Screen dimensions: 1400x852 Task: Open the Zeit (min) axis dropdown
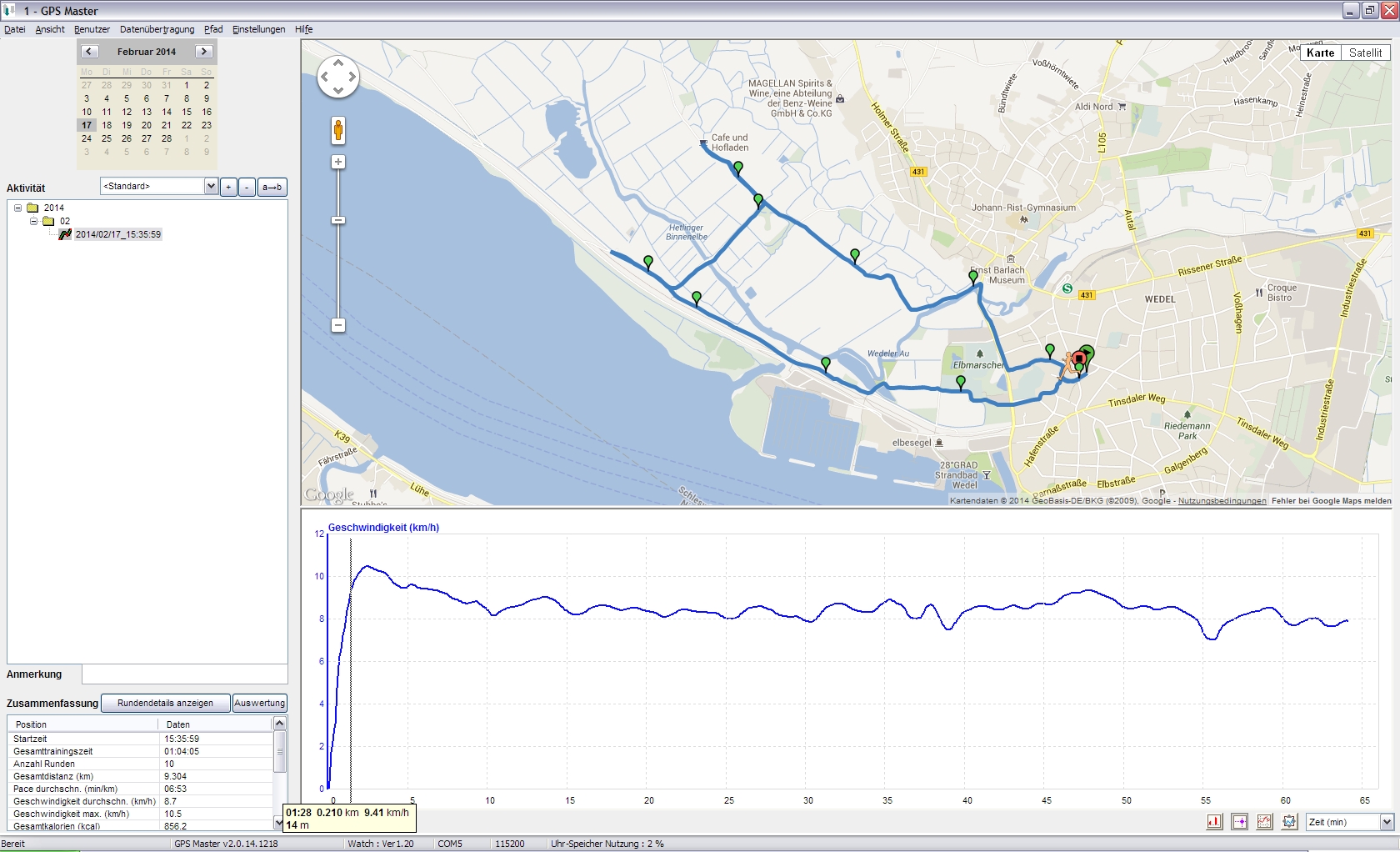(1387, 822)
